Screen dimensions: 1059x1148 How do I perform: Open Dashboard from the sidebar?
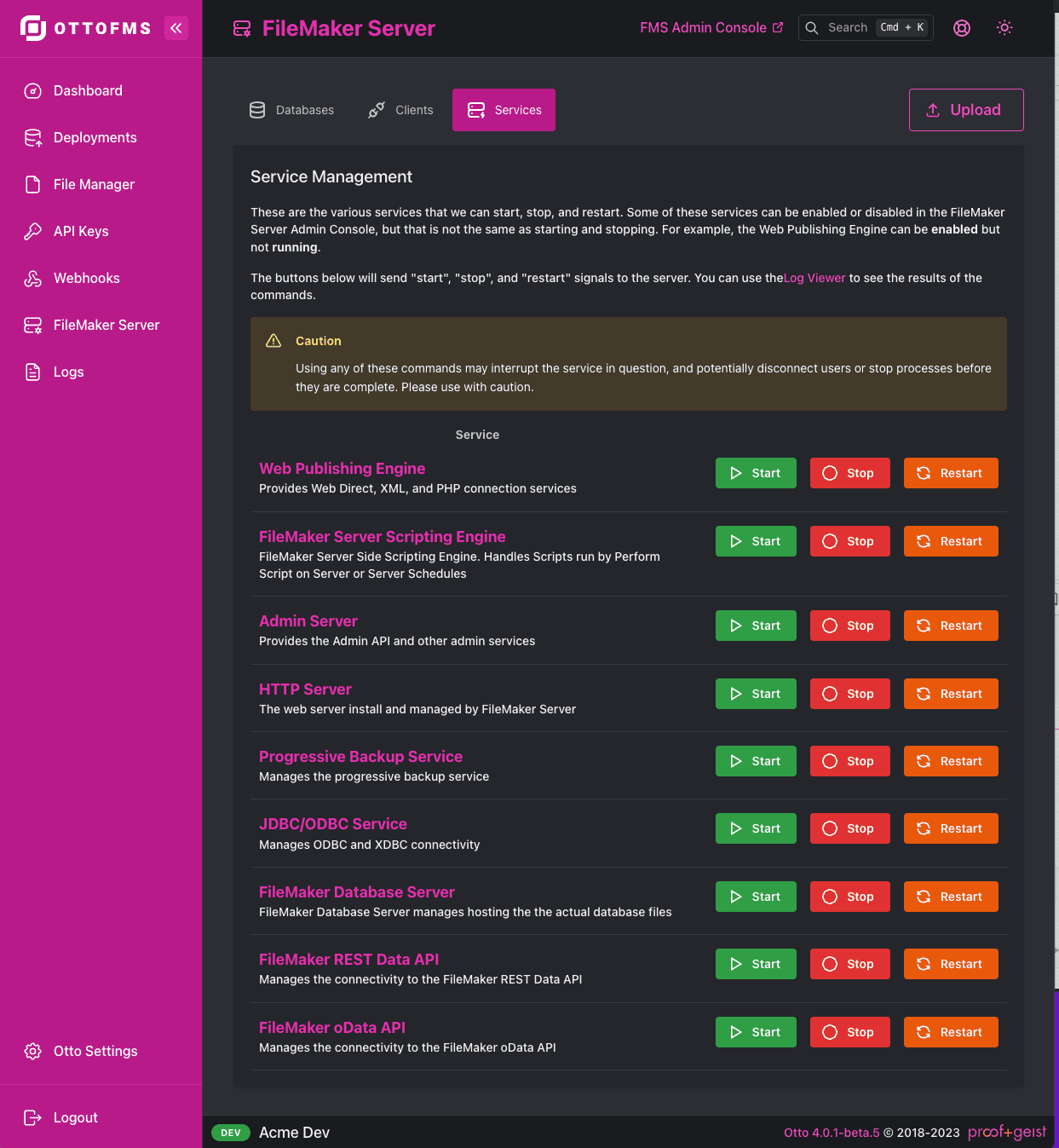88,91
